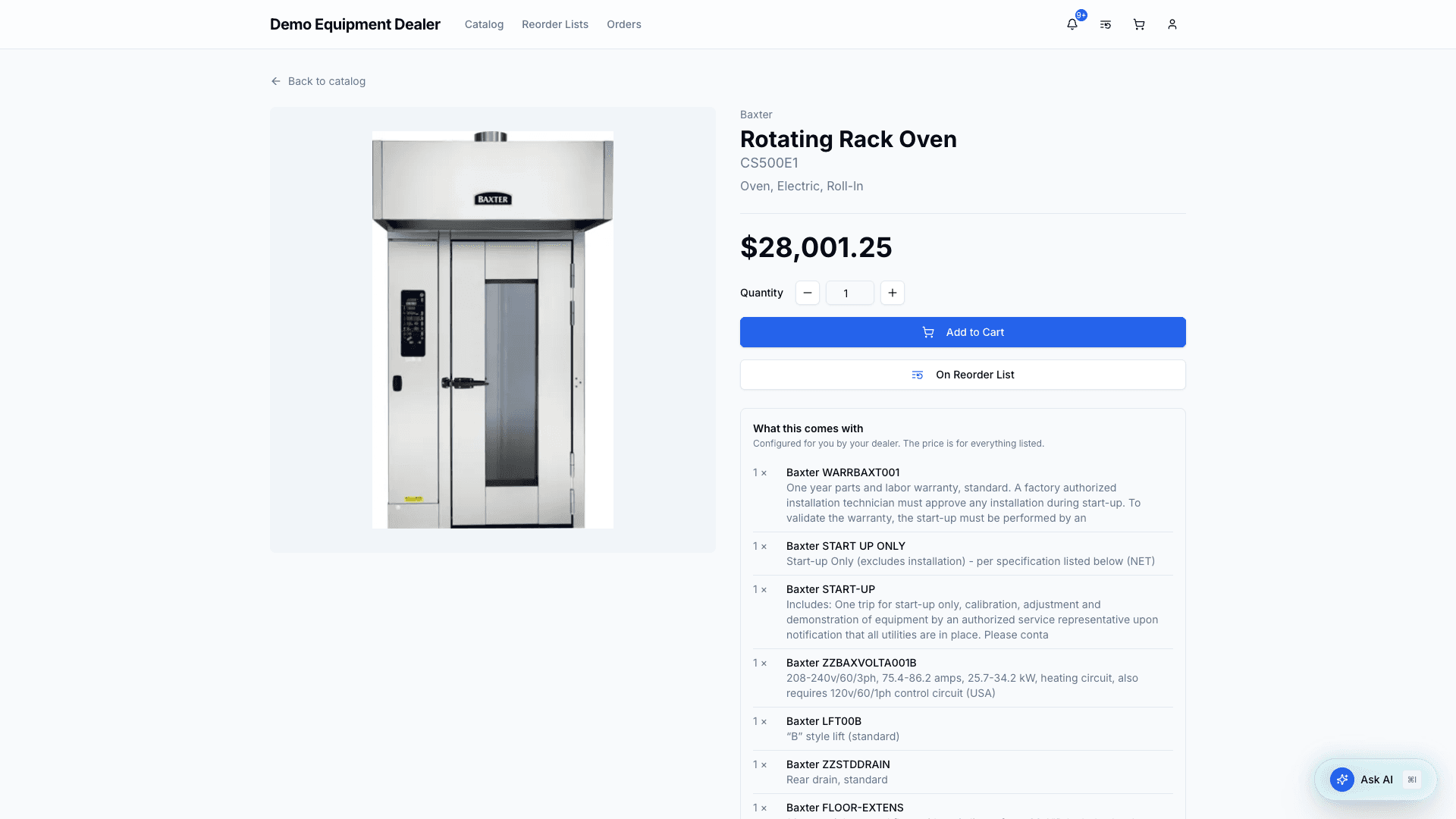
Task: Open the Catalog navigation item
Action: pos(484,24)
